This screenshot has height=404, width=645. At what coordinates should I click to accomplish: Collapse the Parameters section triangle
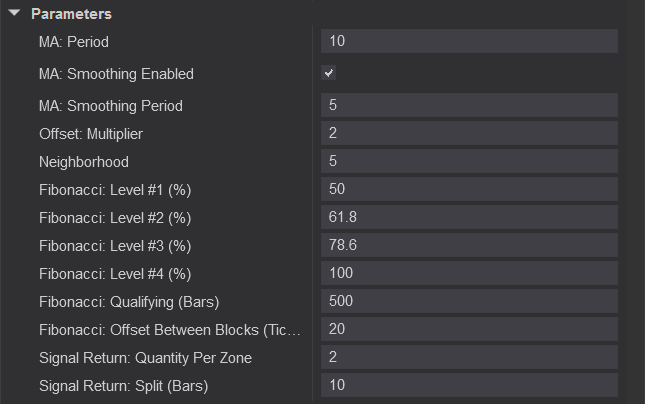[15, 14]
